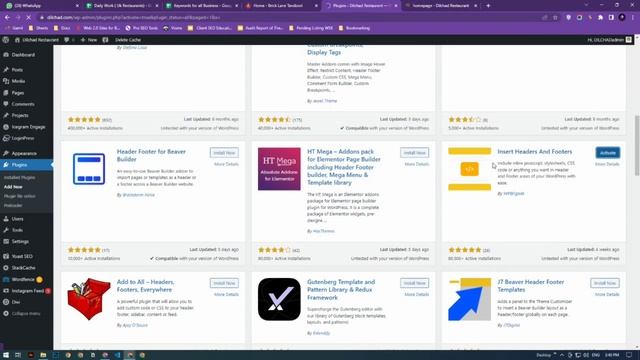
Task: Click the J7 Beaver plugin blue arrow icon
Action: click(x=469, y=300)
